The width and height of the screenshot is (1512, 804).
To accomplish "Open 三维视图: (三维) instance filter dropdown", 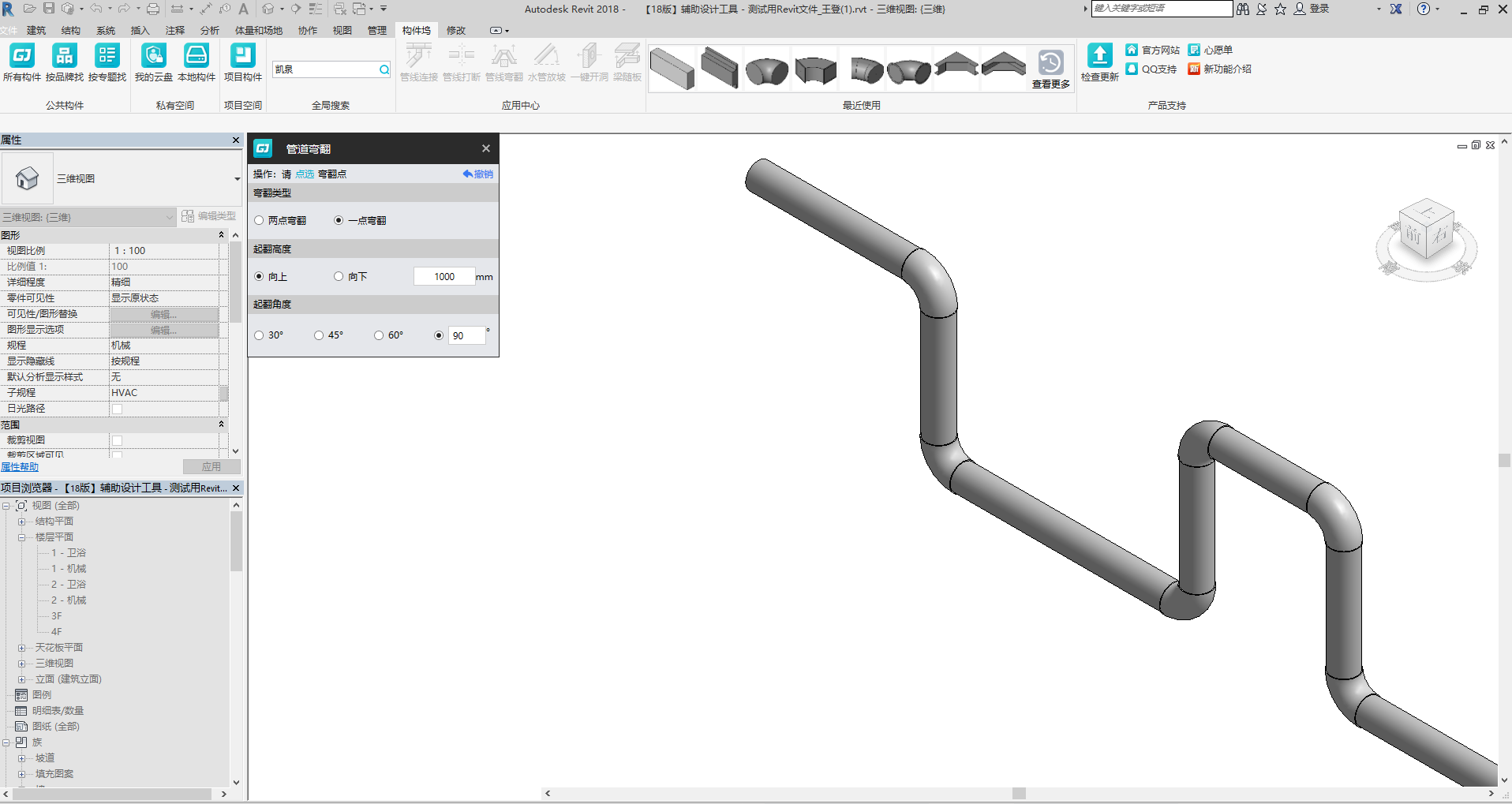I will [88, 217].
